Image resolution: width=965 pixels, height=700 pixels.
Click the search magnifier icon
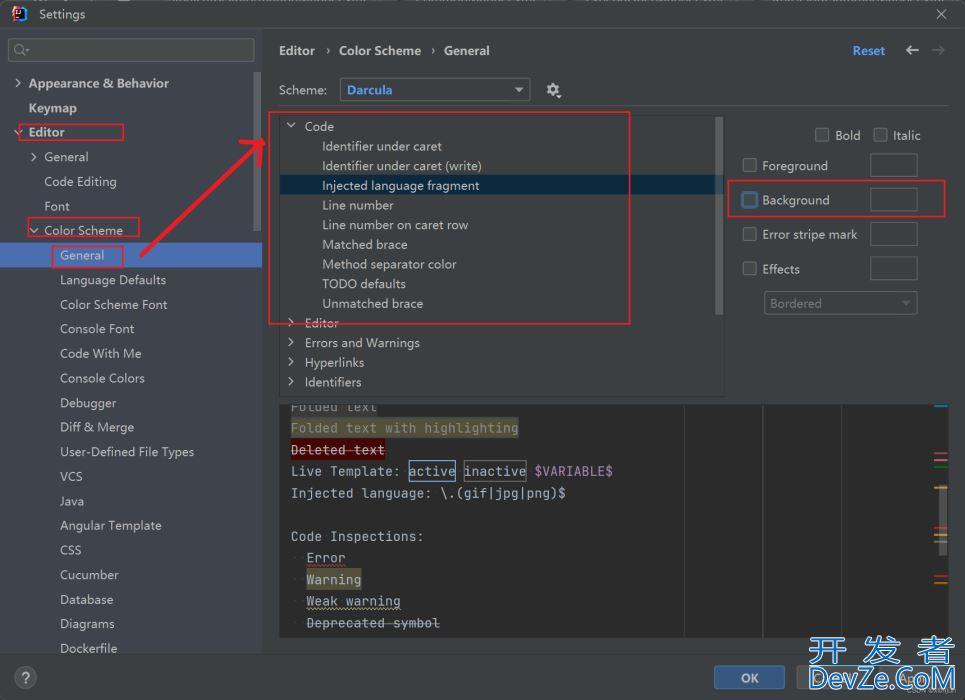(x=20, y=50)
